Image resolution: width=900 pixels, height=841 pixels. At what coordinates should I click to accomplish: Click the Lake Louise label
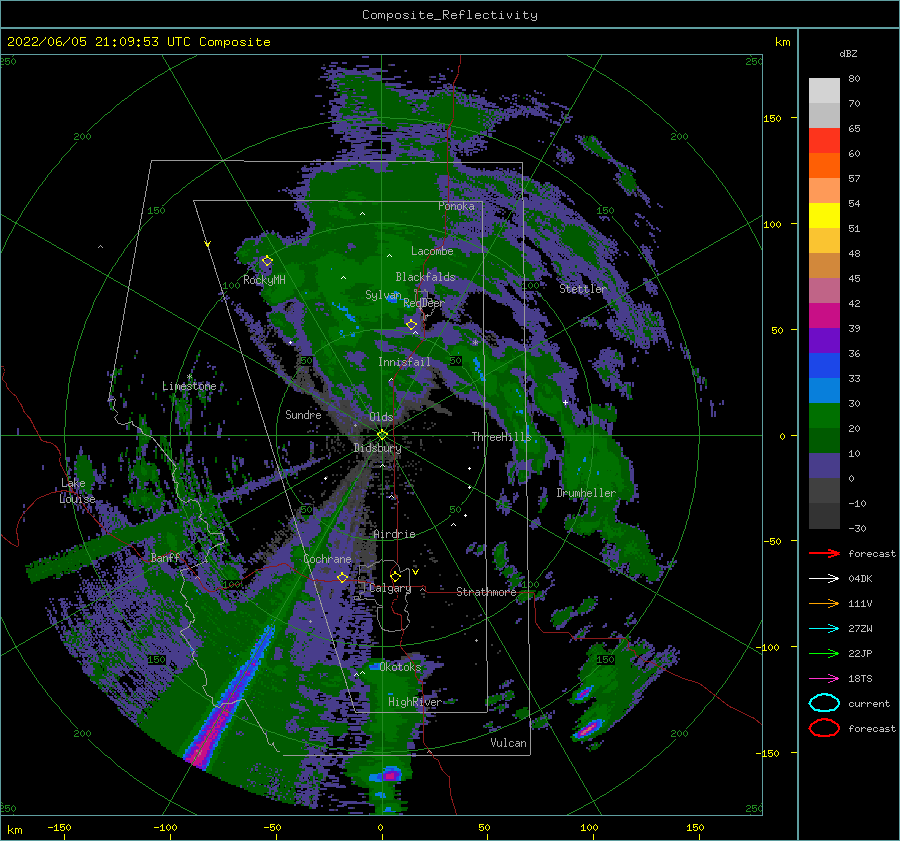77,491
